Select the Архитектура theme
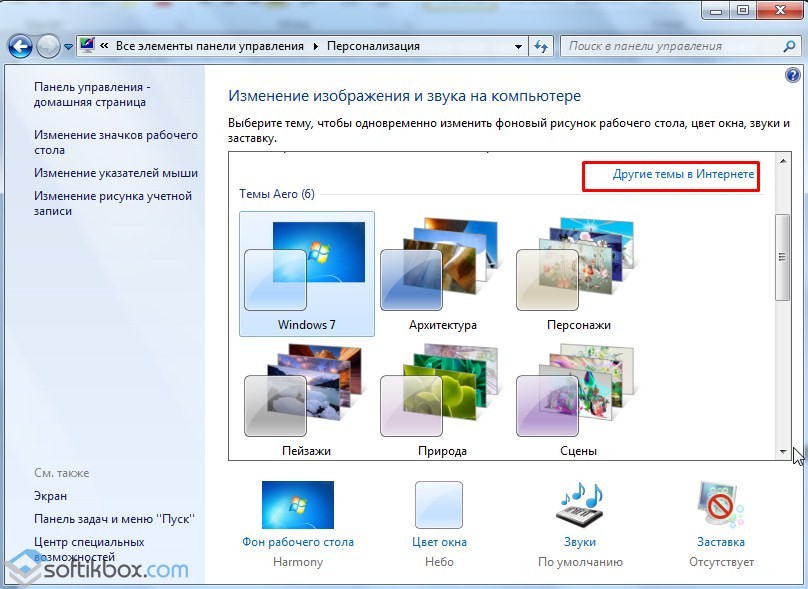This screenshot has height=589, width=808. pos(442,273)
